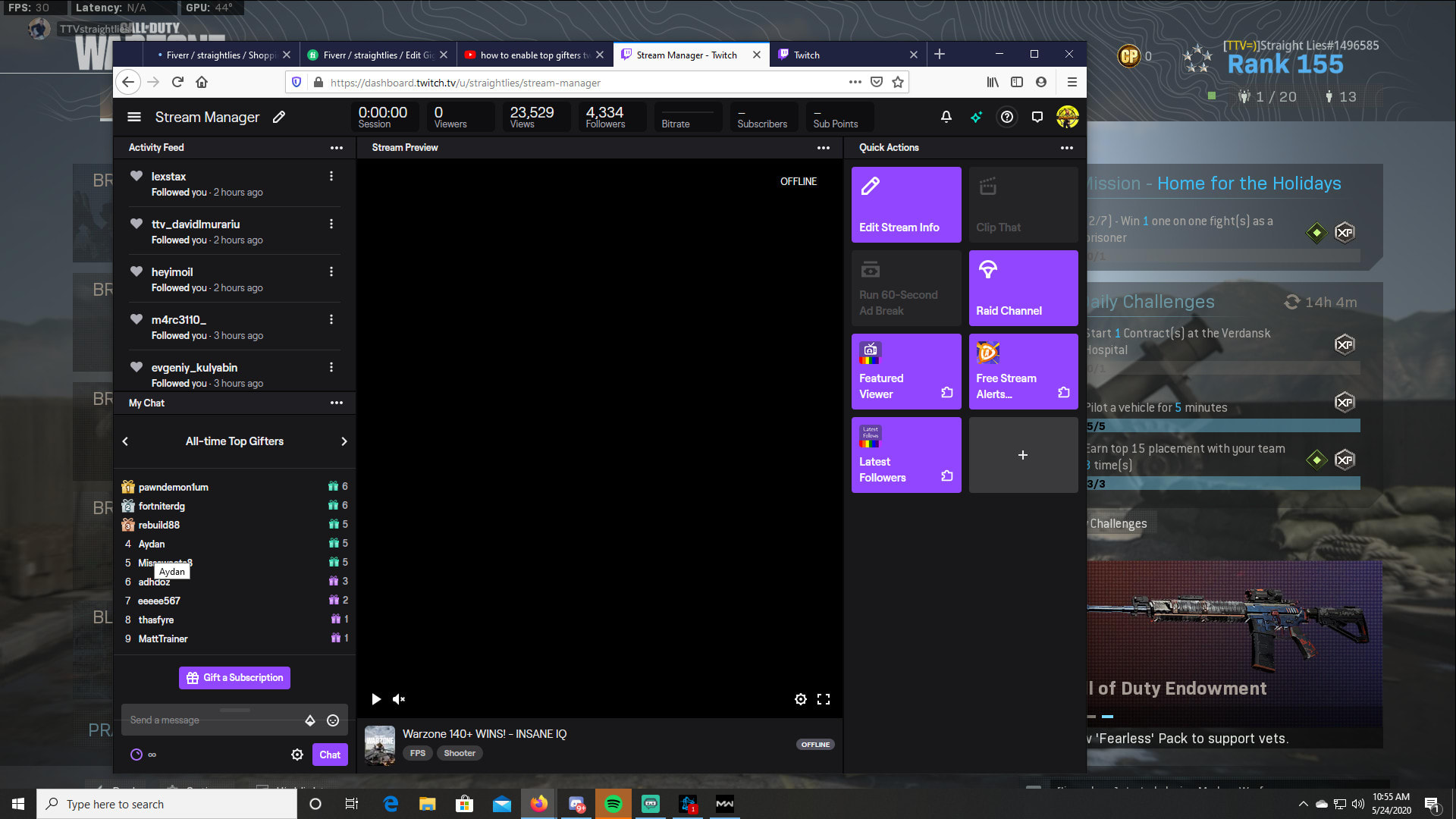Click the Warzone game thumbnail
1456x819 pixels.
click(380, 745)
